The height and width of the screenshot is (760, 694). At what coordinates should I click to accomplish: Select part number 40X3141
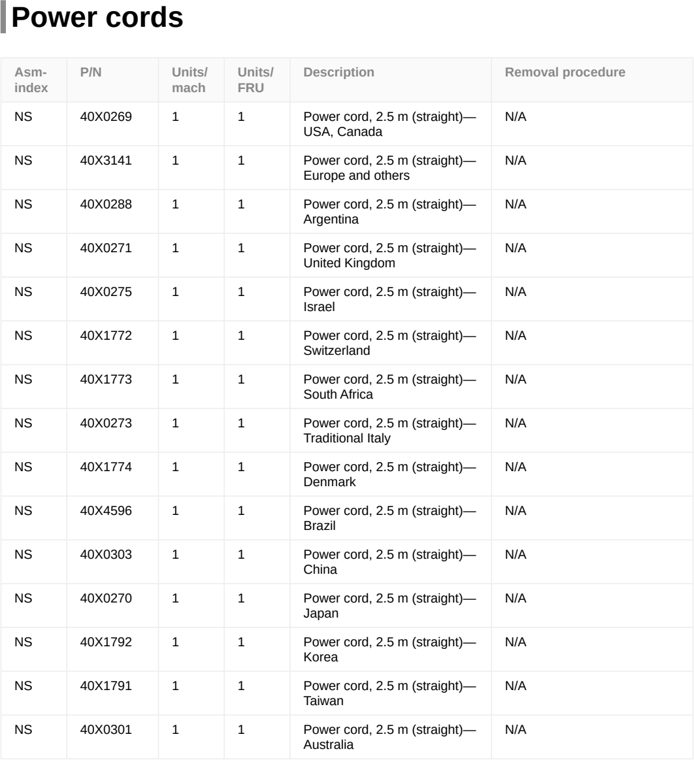pos(106,160)
